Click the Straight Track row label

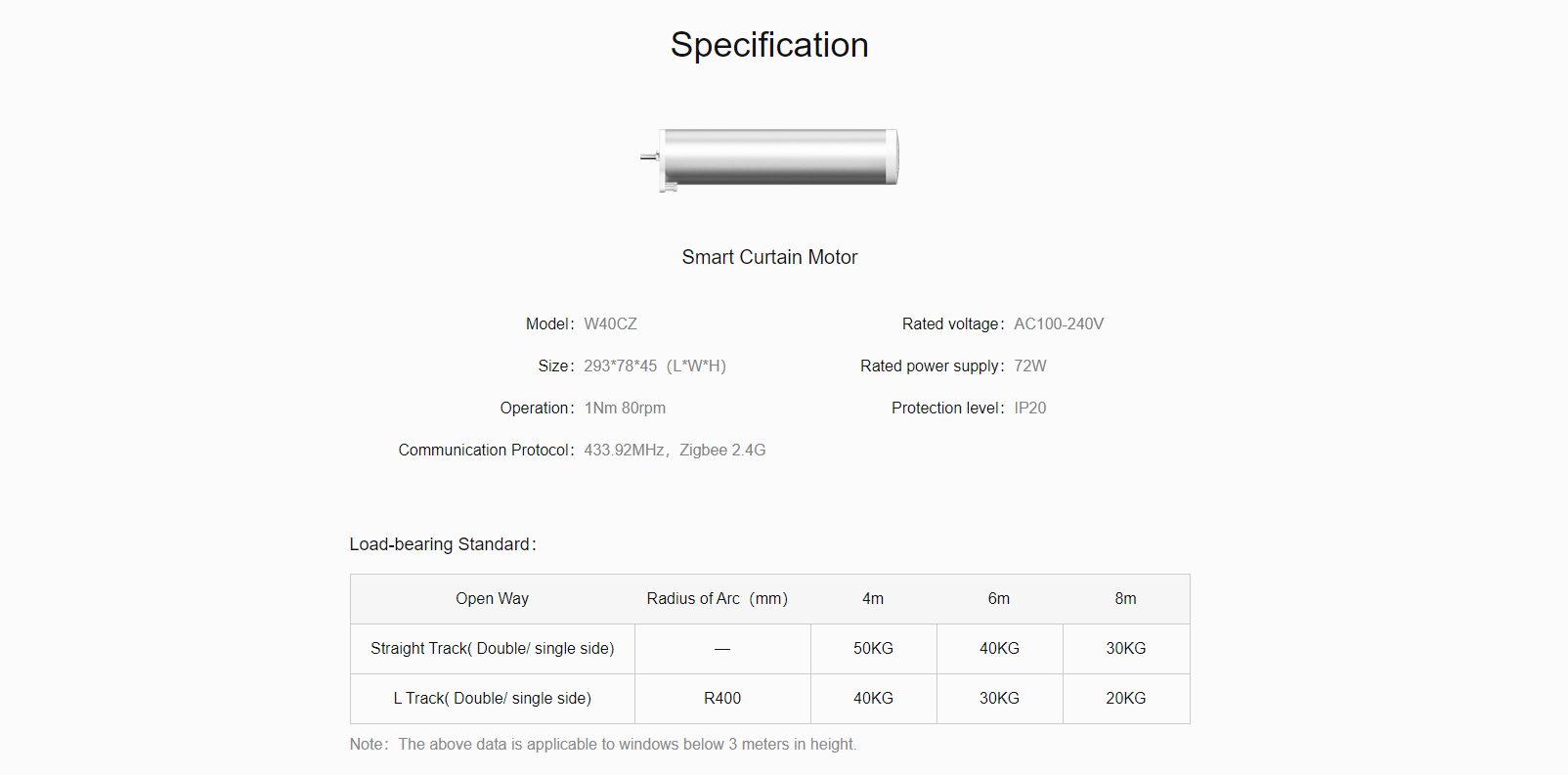pyautogui.click(x=493, y=649)
